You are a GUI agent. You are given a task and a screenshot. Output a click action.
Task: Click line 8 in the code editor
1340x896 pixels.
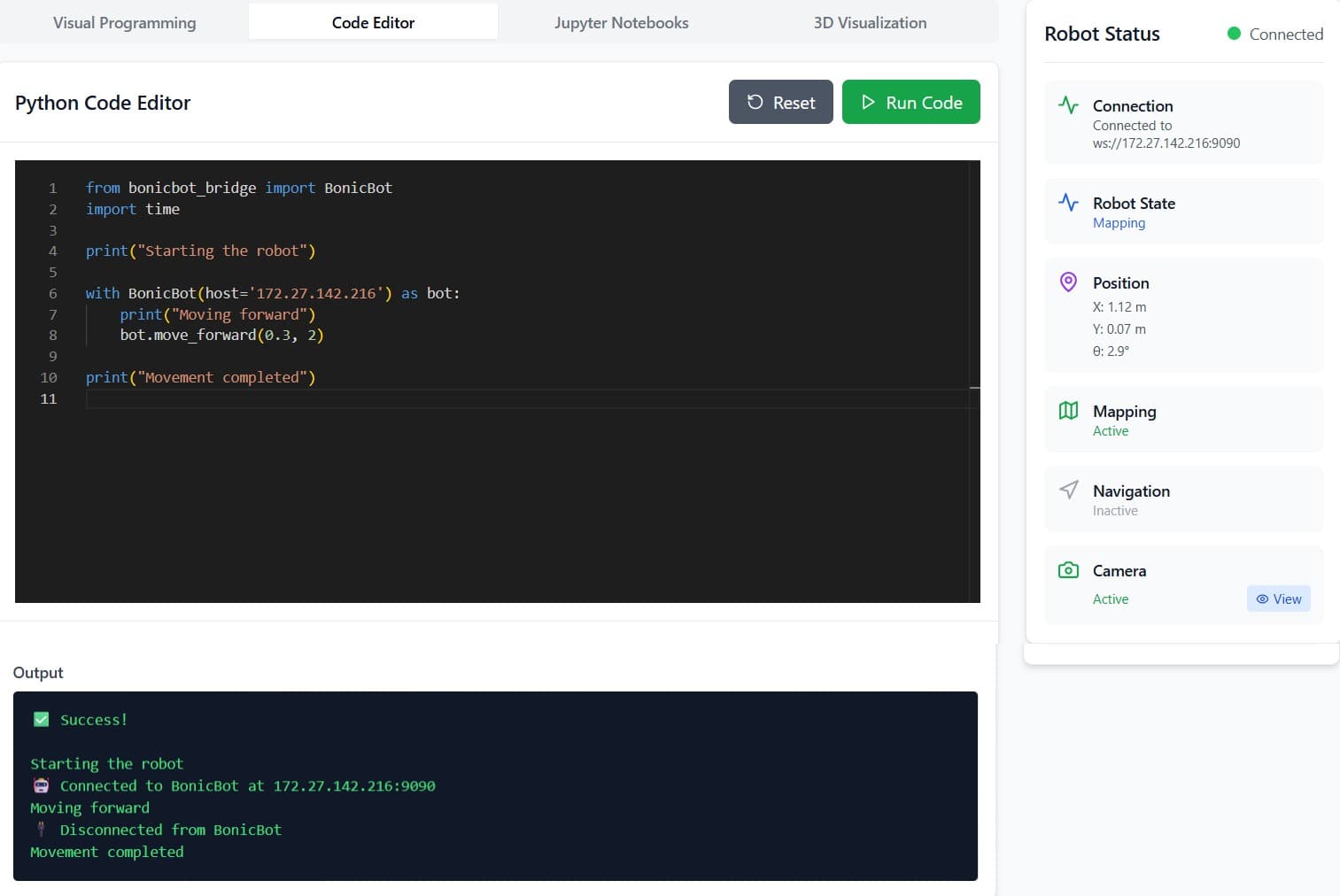pyautogui.click(x=221, y=335)
